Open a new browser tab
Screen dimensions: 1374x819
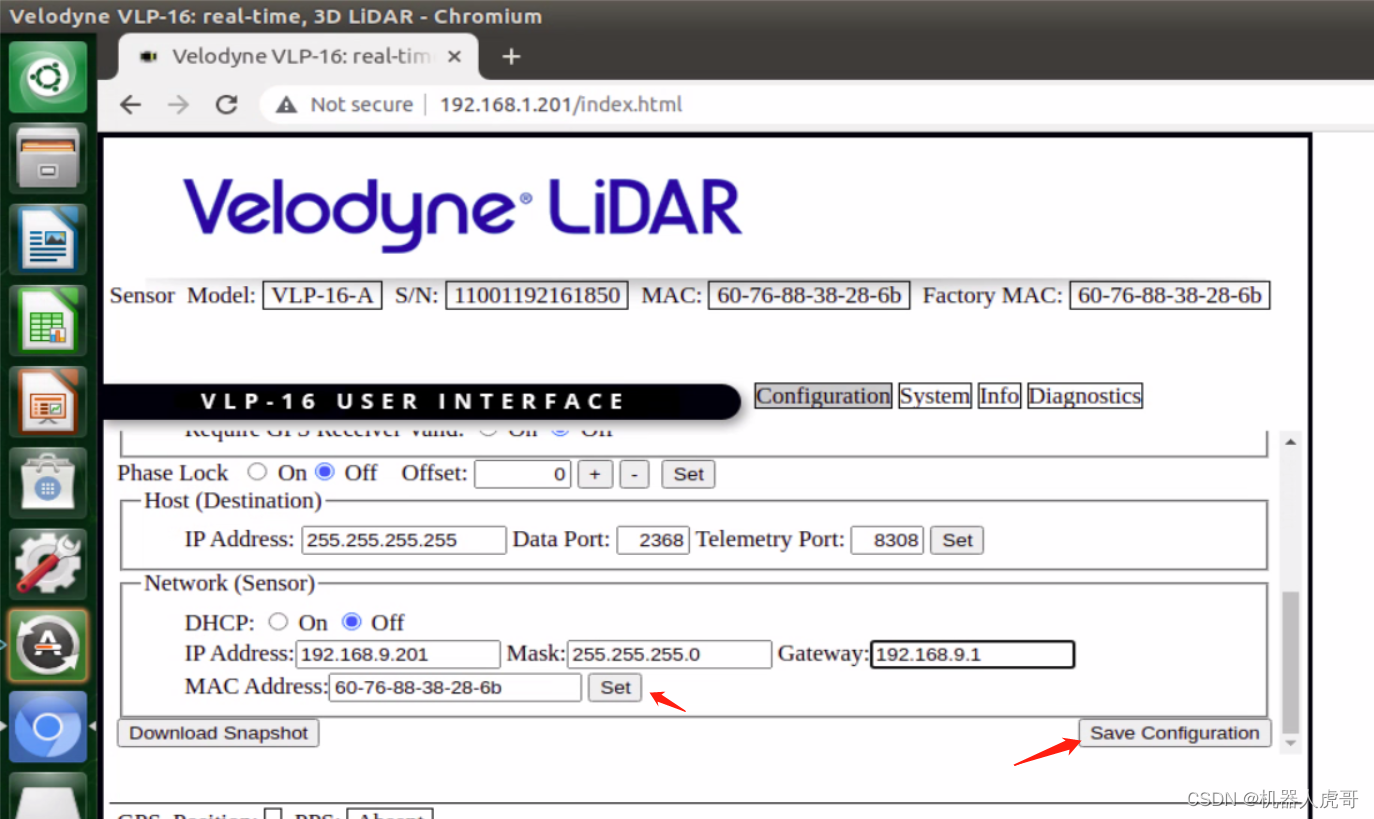(x=511, y=57)
